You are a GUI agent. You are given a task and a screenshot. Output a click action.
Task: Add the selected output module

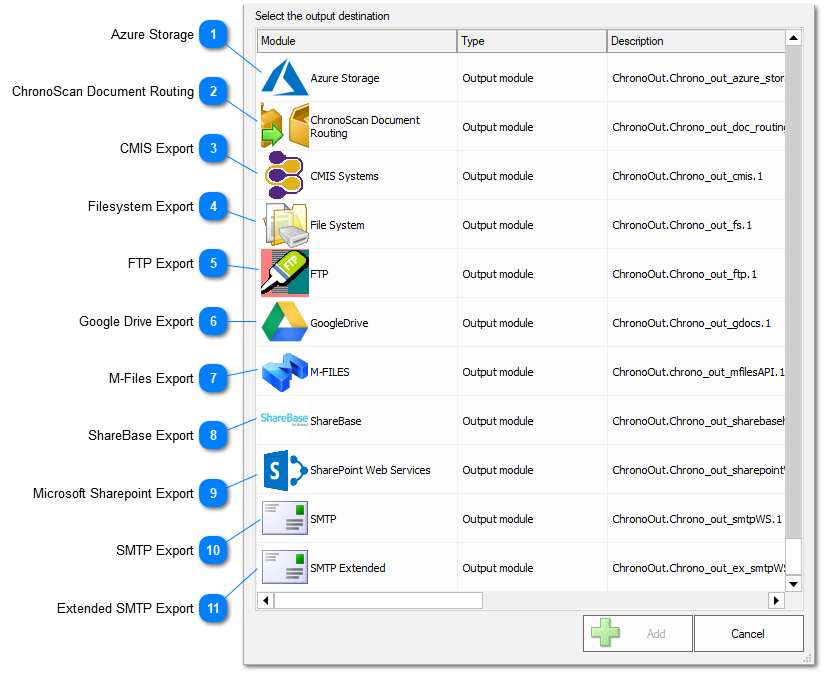(637, 634)
